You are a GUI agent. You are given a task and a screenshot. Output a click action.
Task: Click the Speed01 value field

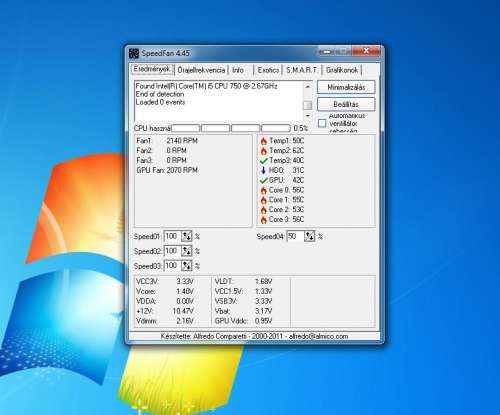[x=173, y=236]
